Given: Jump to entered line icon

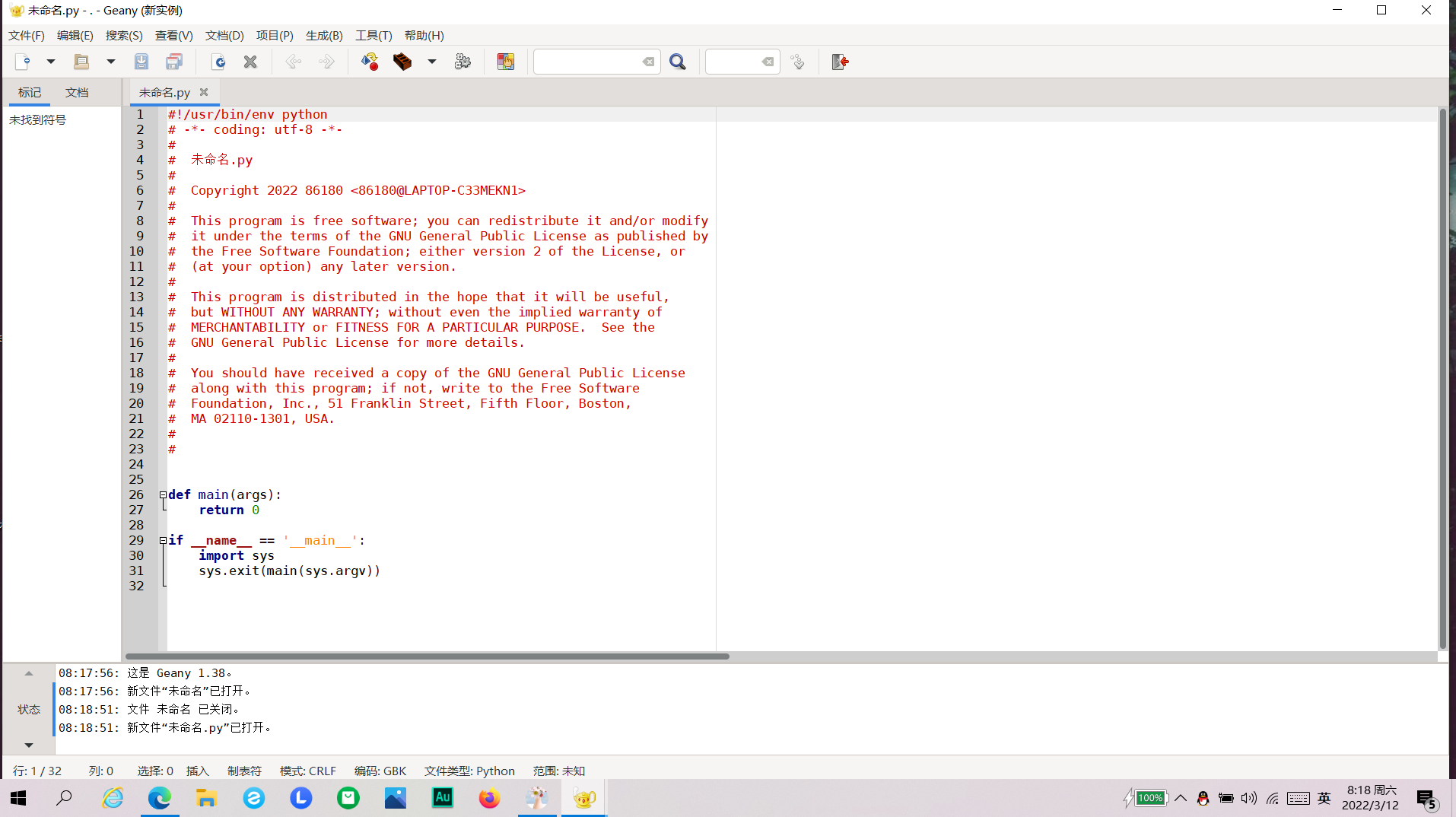Looking at the screenshot, I should 797,62.
